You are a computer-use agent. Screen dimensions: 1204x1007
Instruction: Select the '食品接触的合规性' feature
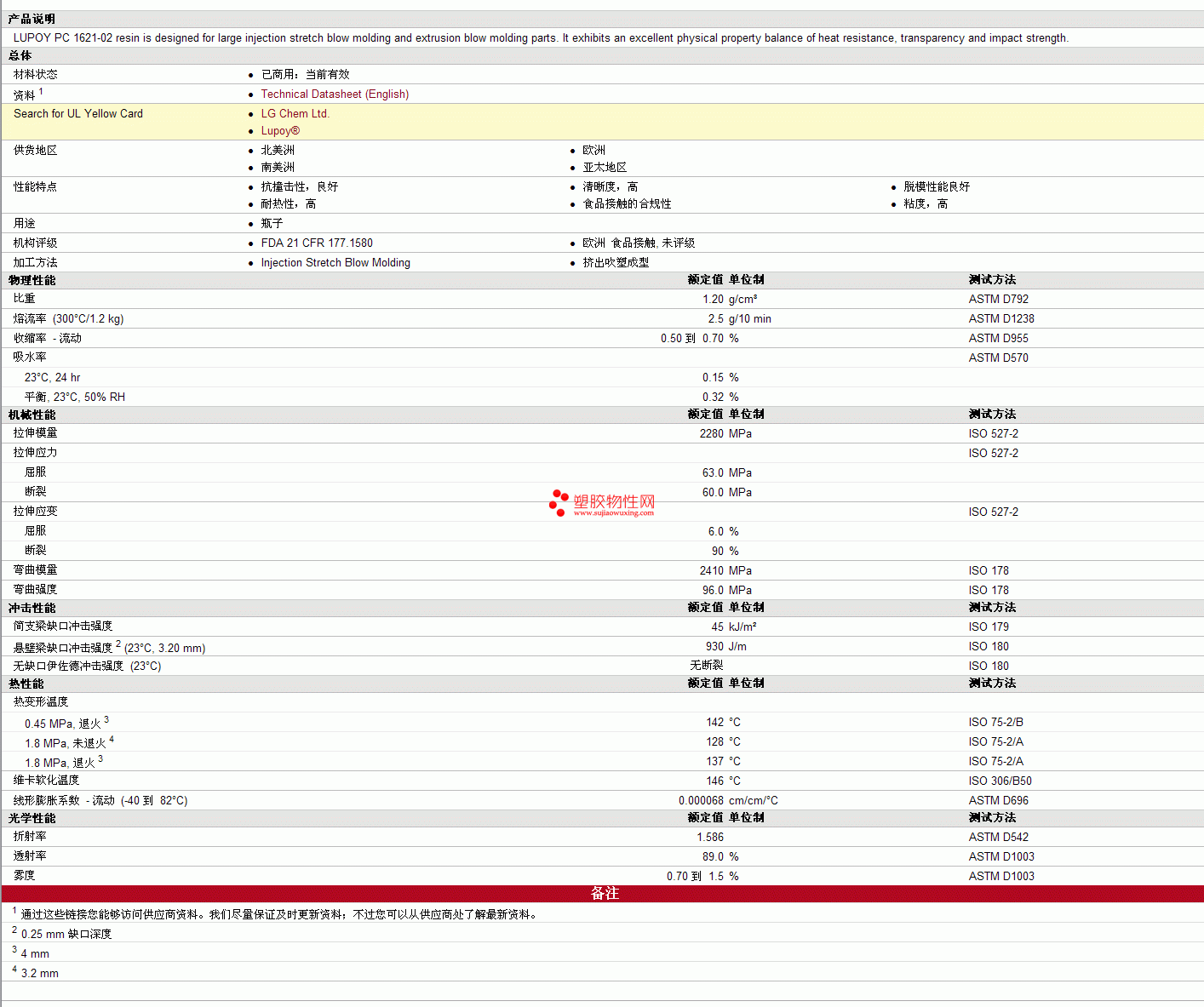click(x=627, y=204)
